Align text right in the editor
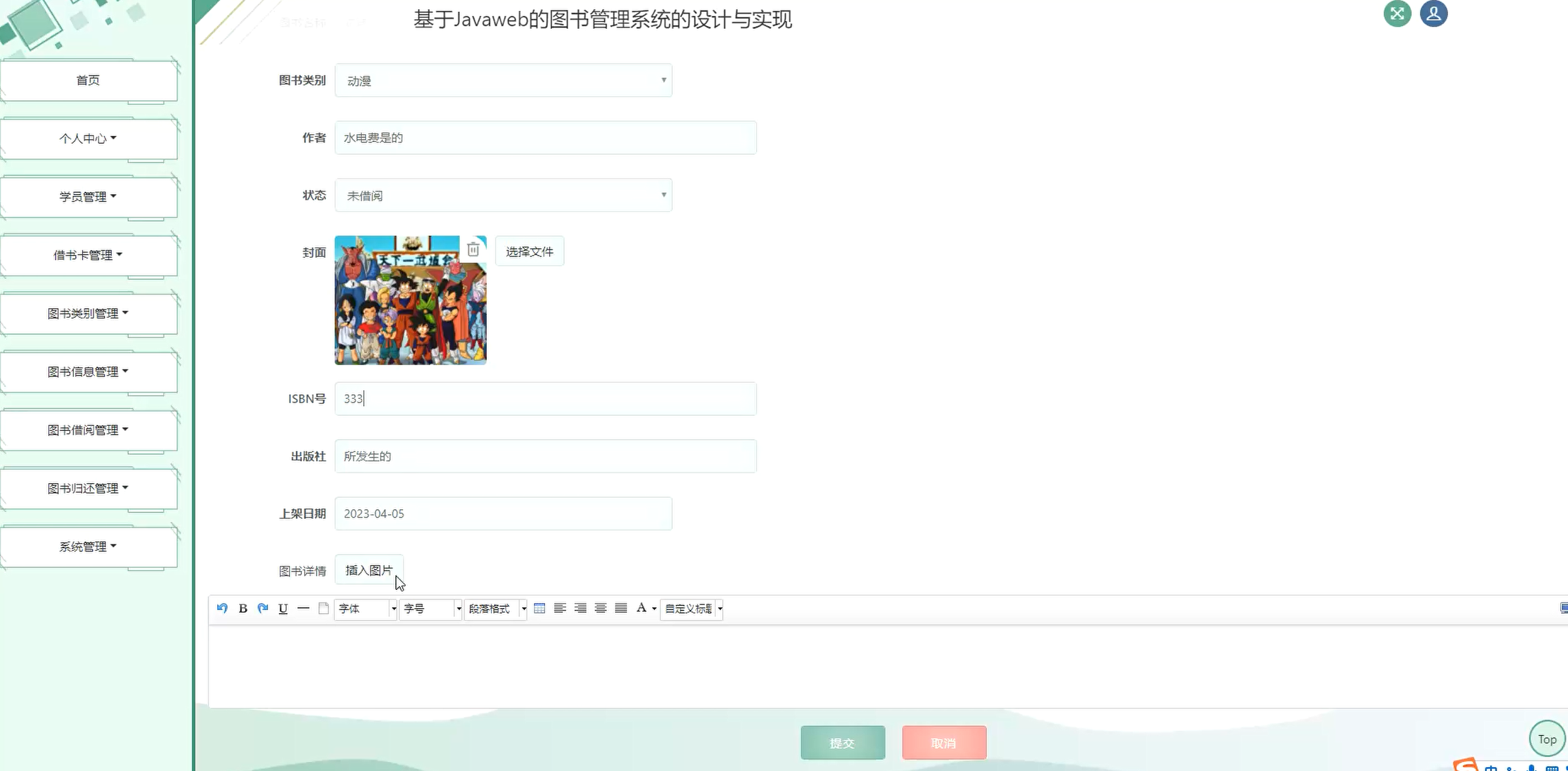Viewport: 1568px width, 771px height. coord(580,608)
